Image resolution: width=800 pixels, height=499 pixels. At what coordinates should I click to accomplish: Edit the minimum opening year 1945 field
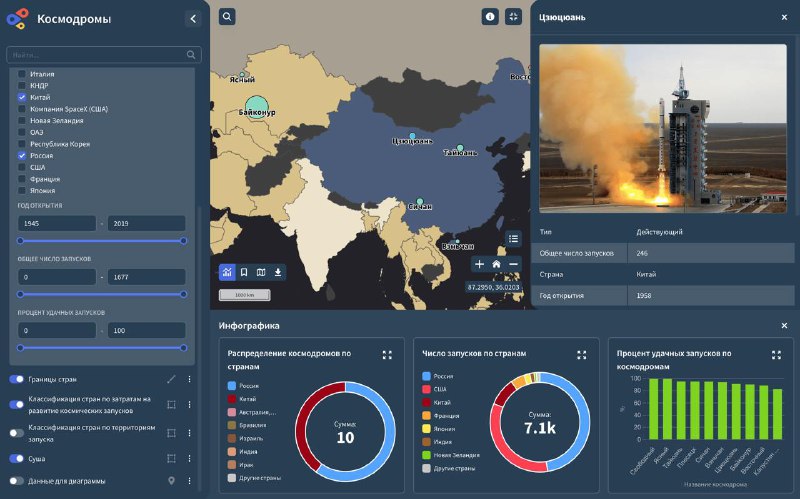(x=57, y=223)
